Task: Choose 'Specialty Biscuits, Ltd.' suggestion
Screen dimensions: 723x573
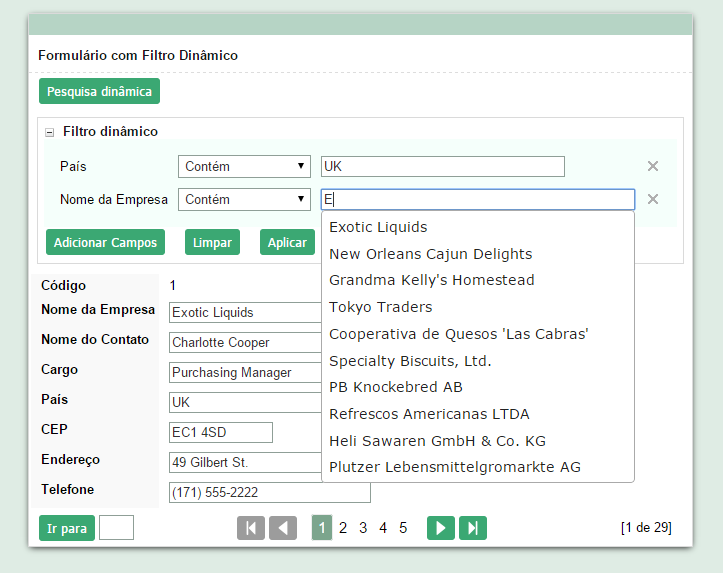Action: pyautogui.click(x=410, y=360)
